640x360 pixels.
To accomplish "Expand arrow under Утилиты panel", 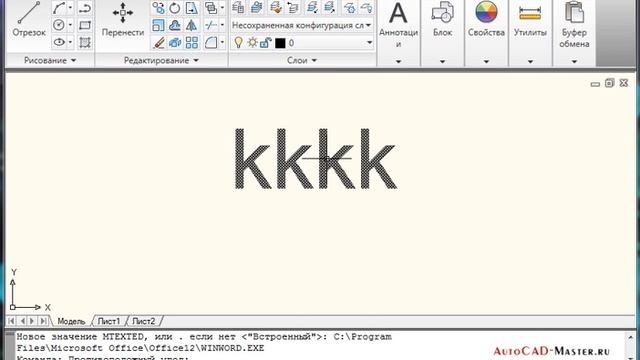I will (x=530, y=62).
